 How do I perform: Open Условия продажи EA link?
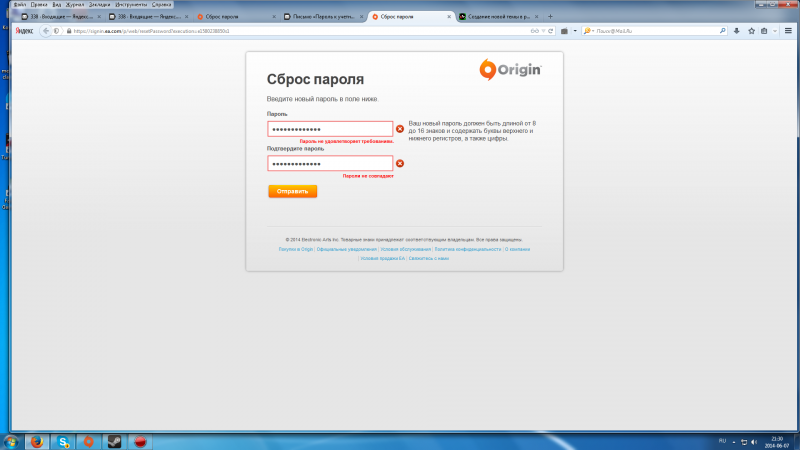[x=383, y=259]
